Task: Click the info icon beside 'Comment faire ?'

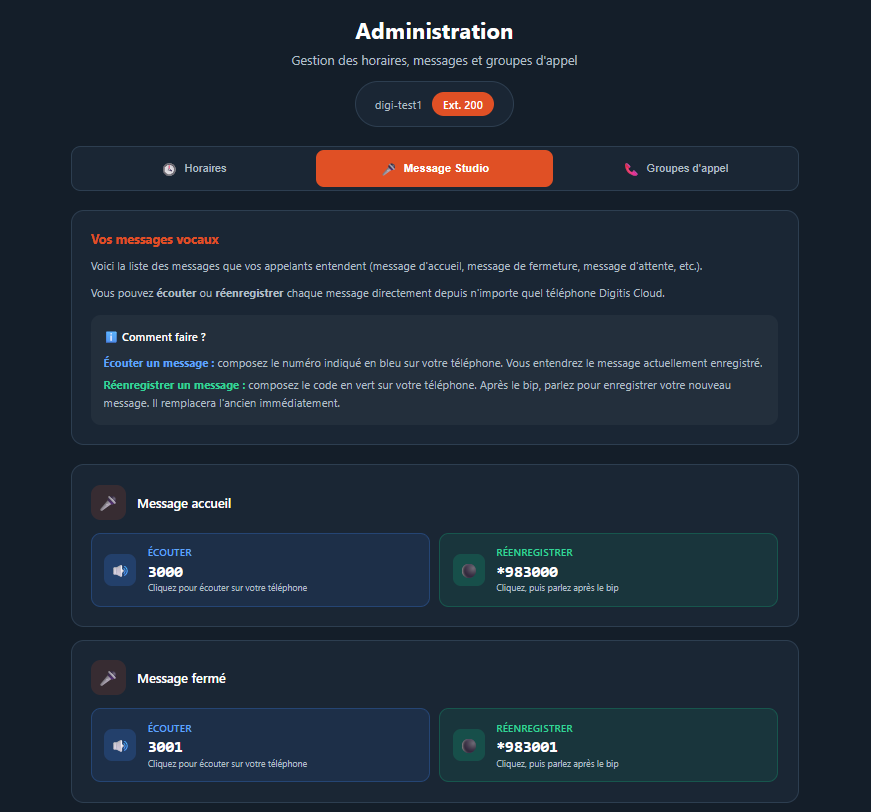Action: (x=111, y=336)
